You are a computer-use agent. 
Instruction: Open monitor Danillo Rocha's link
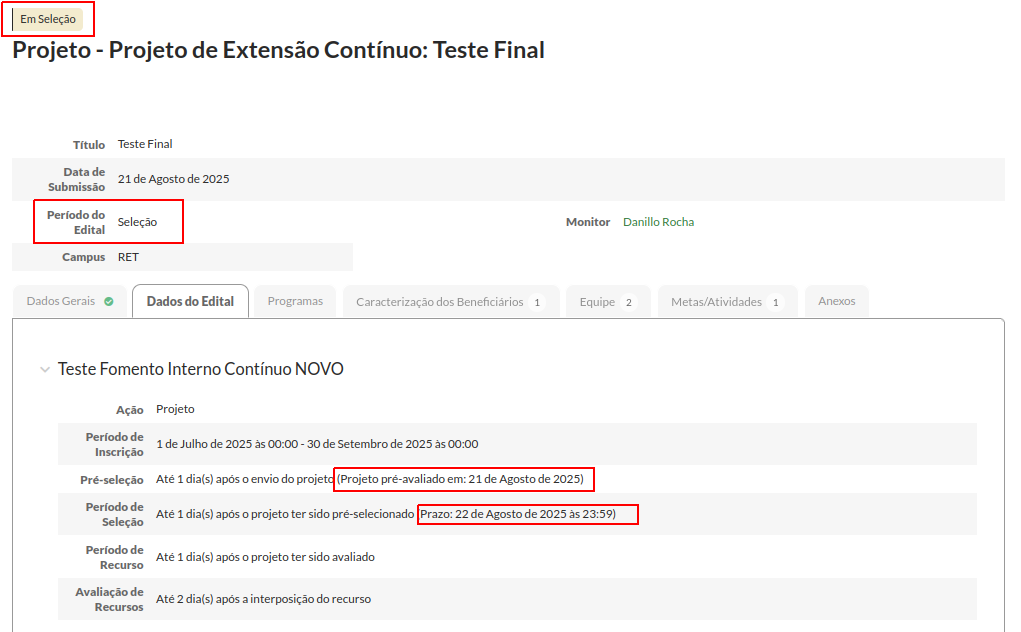click(x=658, y=222)
